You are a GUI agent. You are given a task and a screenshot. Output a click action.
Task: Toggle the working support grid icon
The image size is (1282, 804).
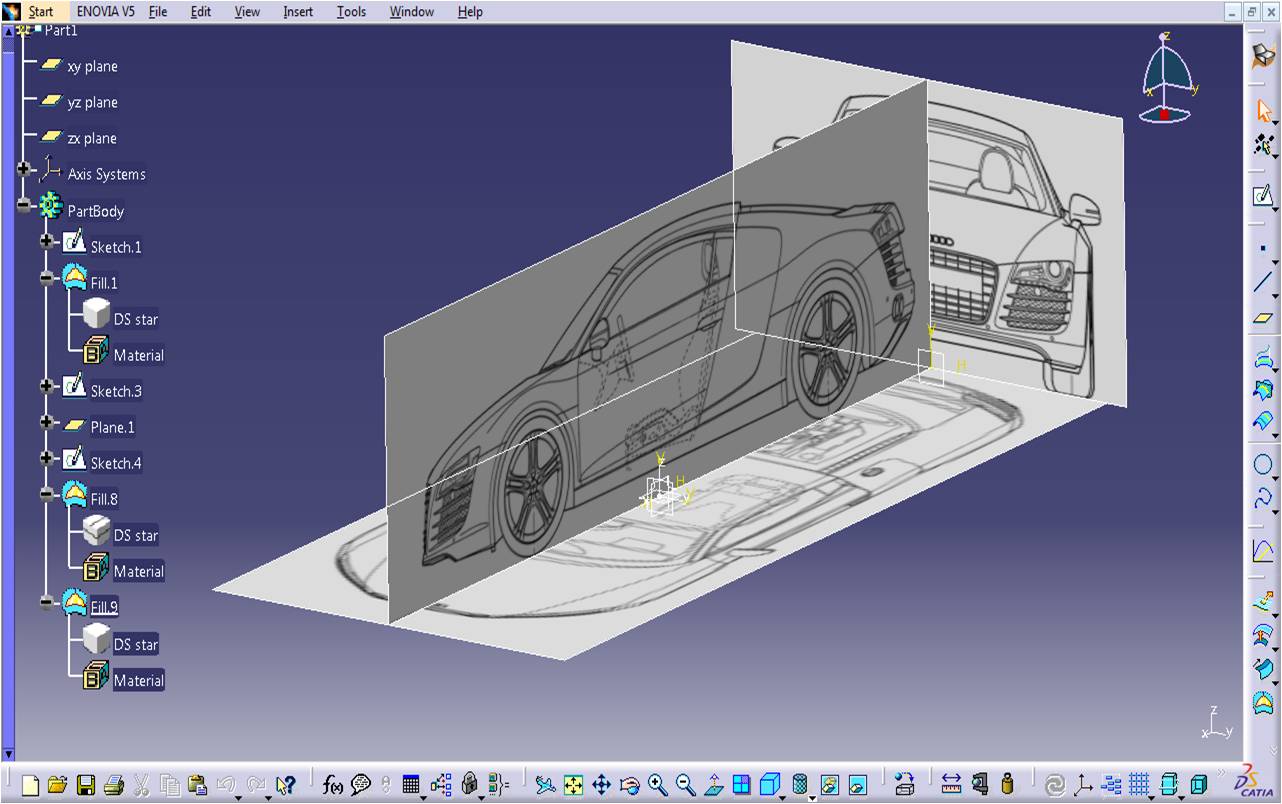[x=1139, y=785]
